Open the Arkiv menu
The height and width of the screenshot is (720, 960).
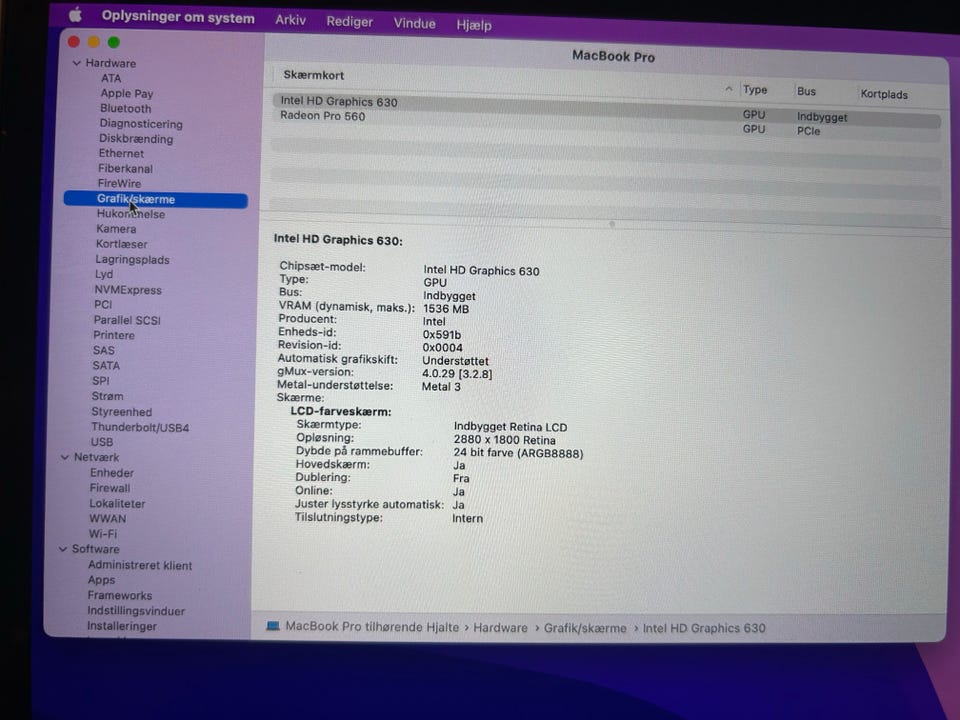290,20
